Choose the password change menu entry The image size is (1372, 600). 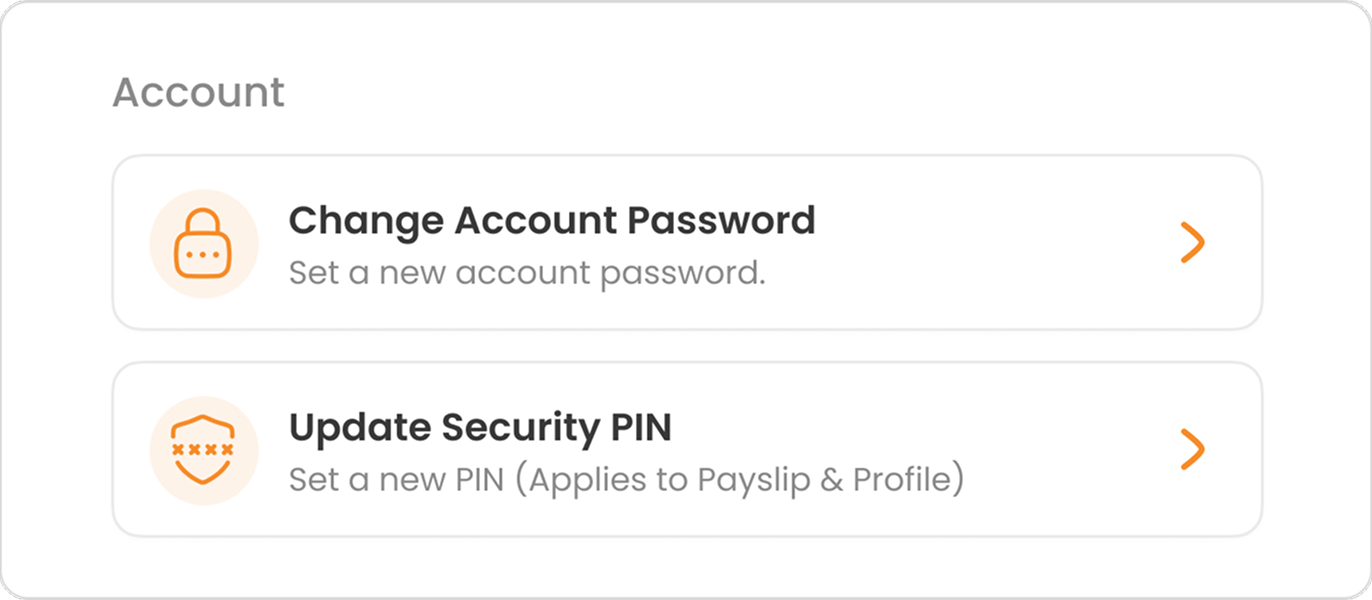coord(687,242)
